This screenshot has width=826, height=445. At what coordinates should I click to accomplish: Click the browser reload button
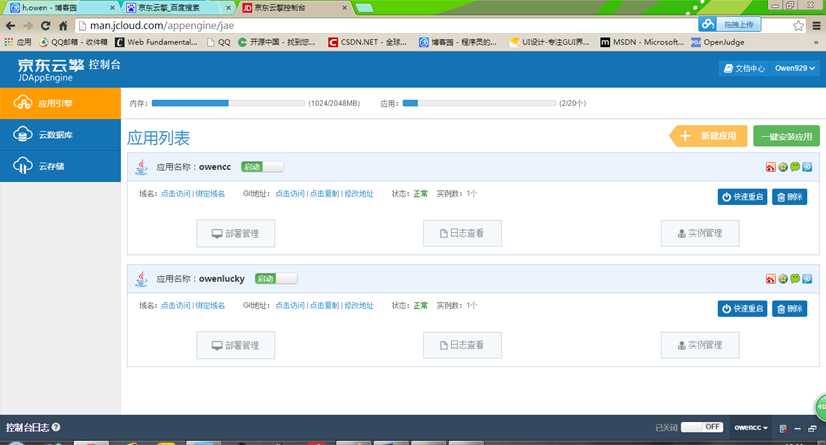45,25
